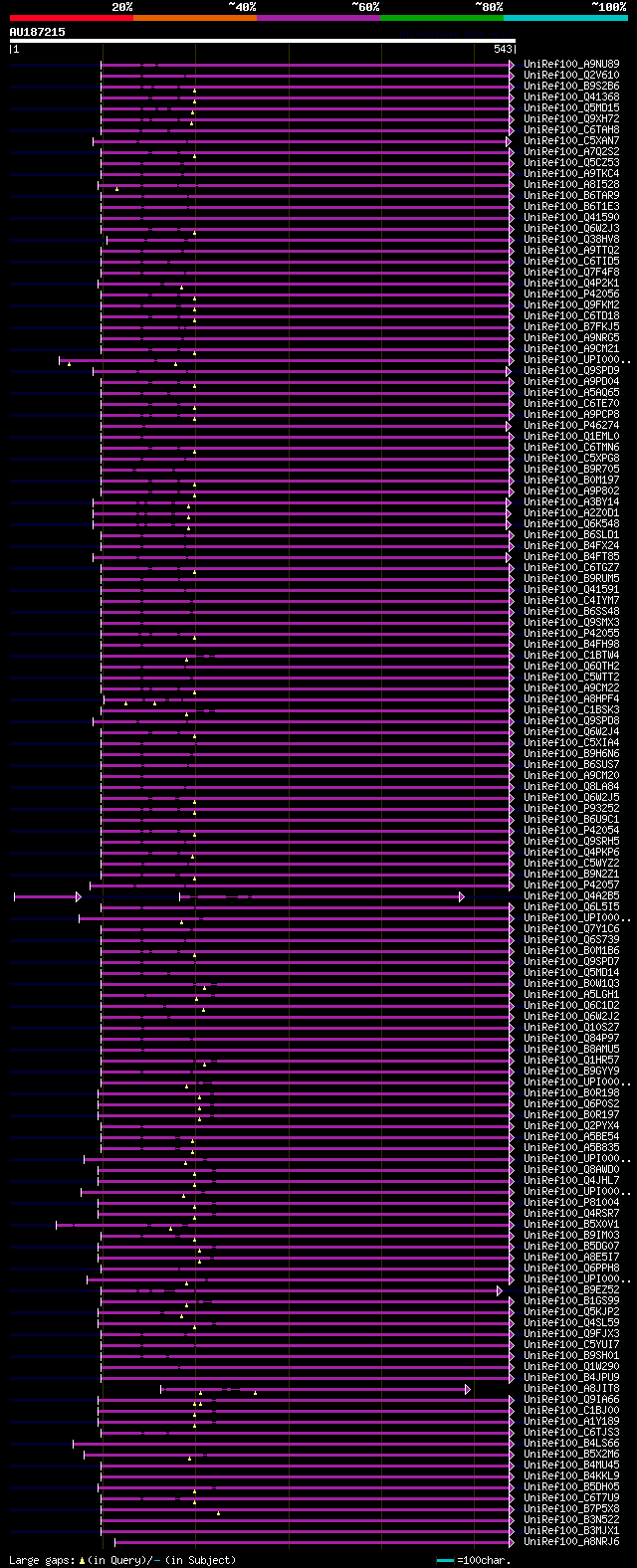Click the UniRef100_Q4A2B5 alignment arrow end

[462, 896]
